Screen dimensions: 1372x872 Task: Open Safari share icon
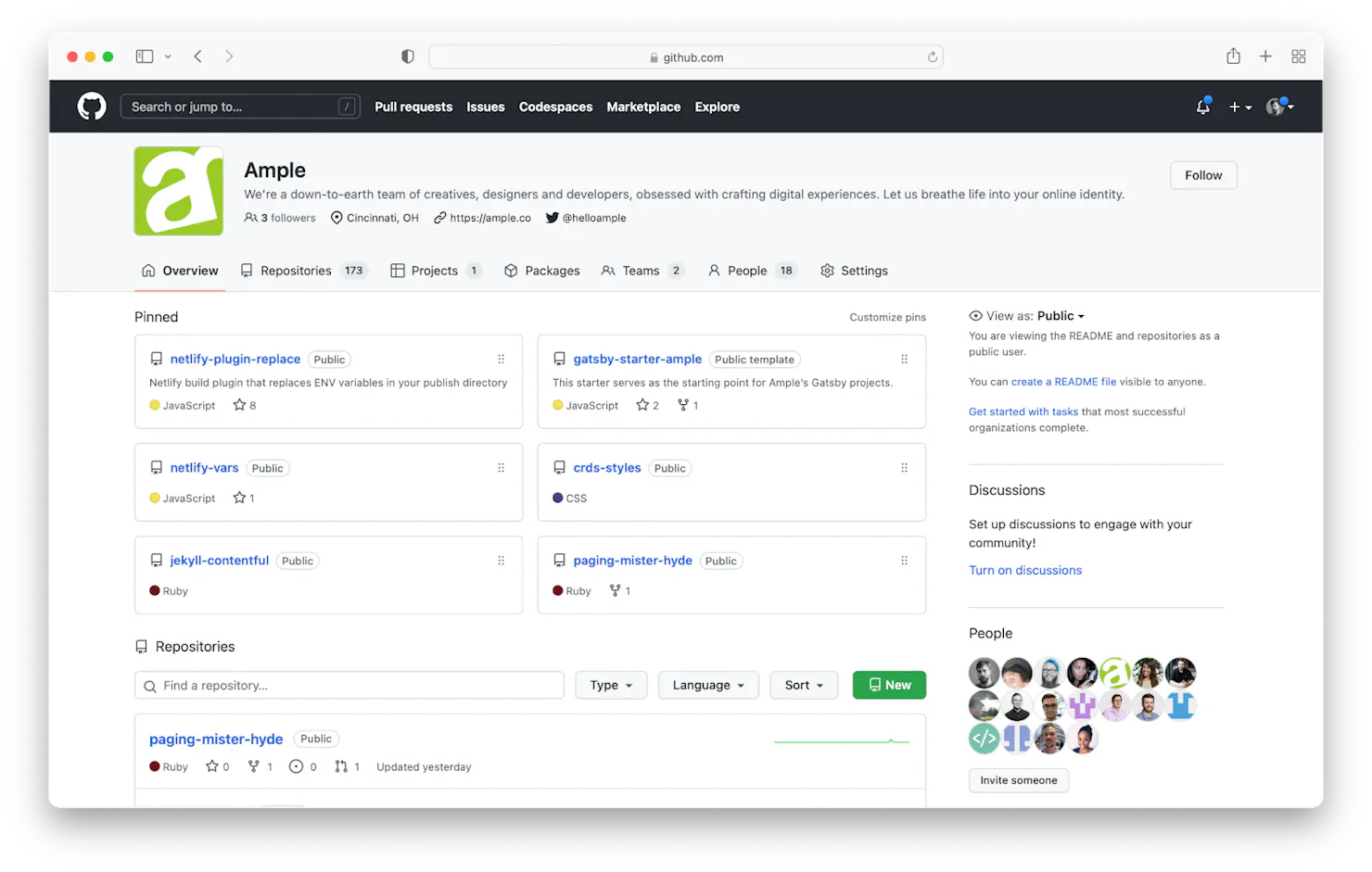[1233, 57]
